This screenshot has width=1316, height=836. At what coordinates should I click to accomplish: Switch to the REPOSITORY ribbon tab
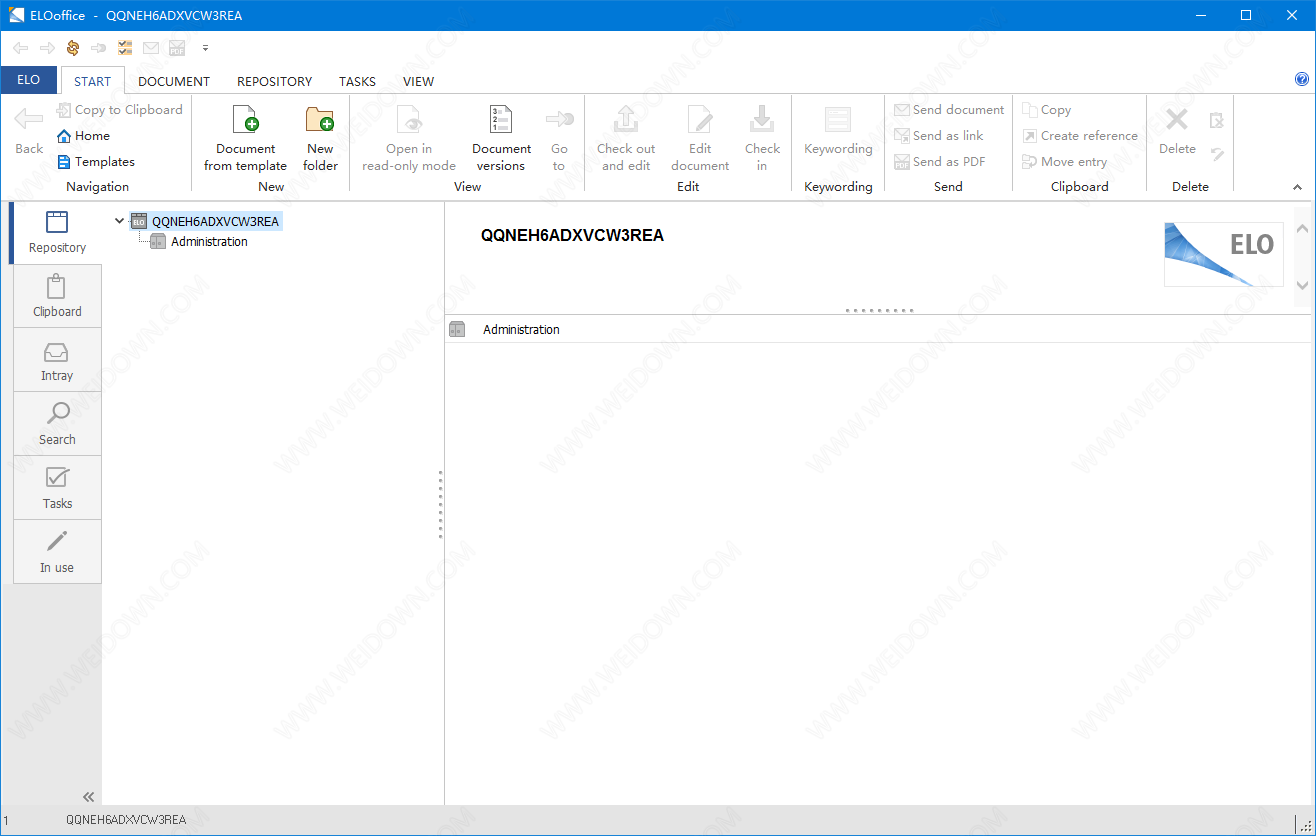274,81
